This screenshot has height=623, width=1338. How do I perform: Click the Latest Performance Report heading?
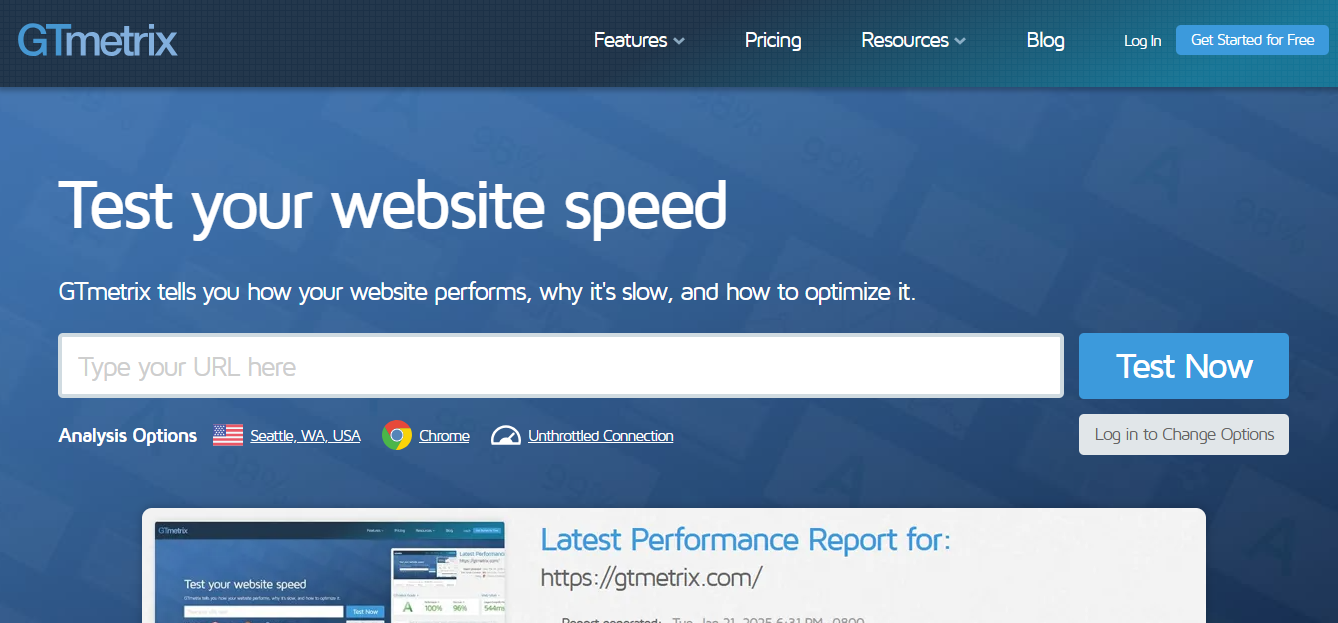744,539
